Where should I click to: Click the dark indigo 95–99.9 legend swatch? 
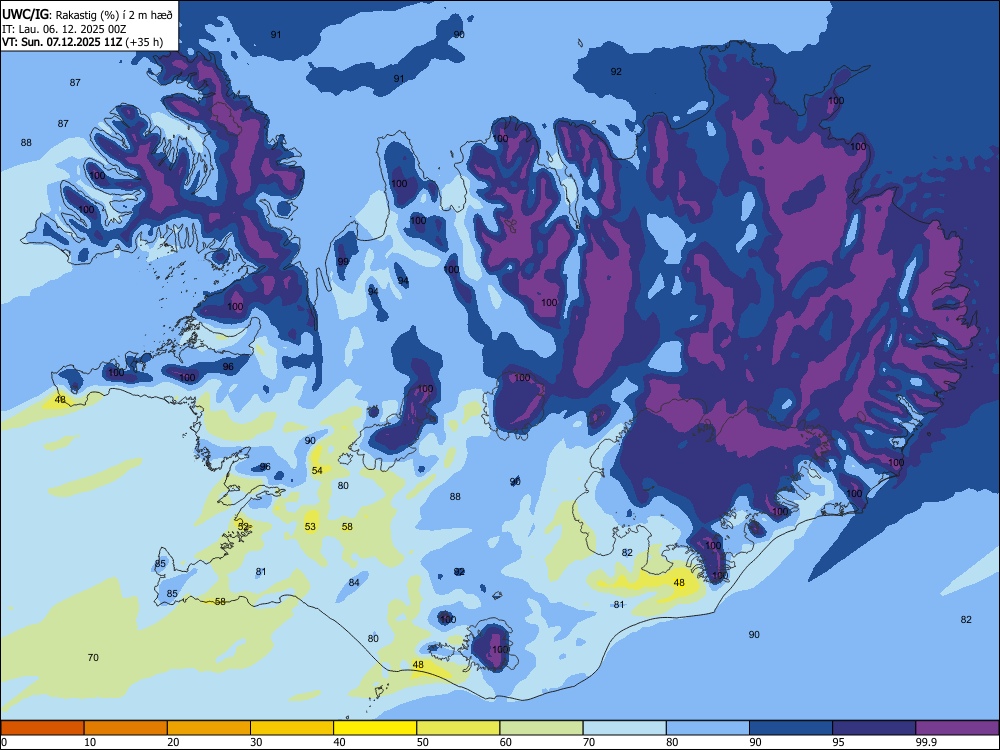click(x=874, y=728)
